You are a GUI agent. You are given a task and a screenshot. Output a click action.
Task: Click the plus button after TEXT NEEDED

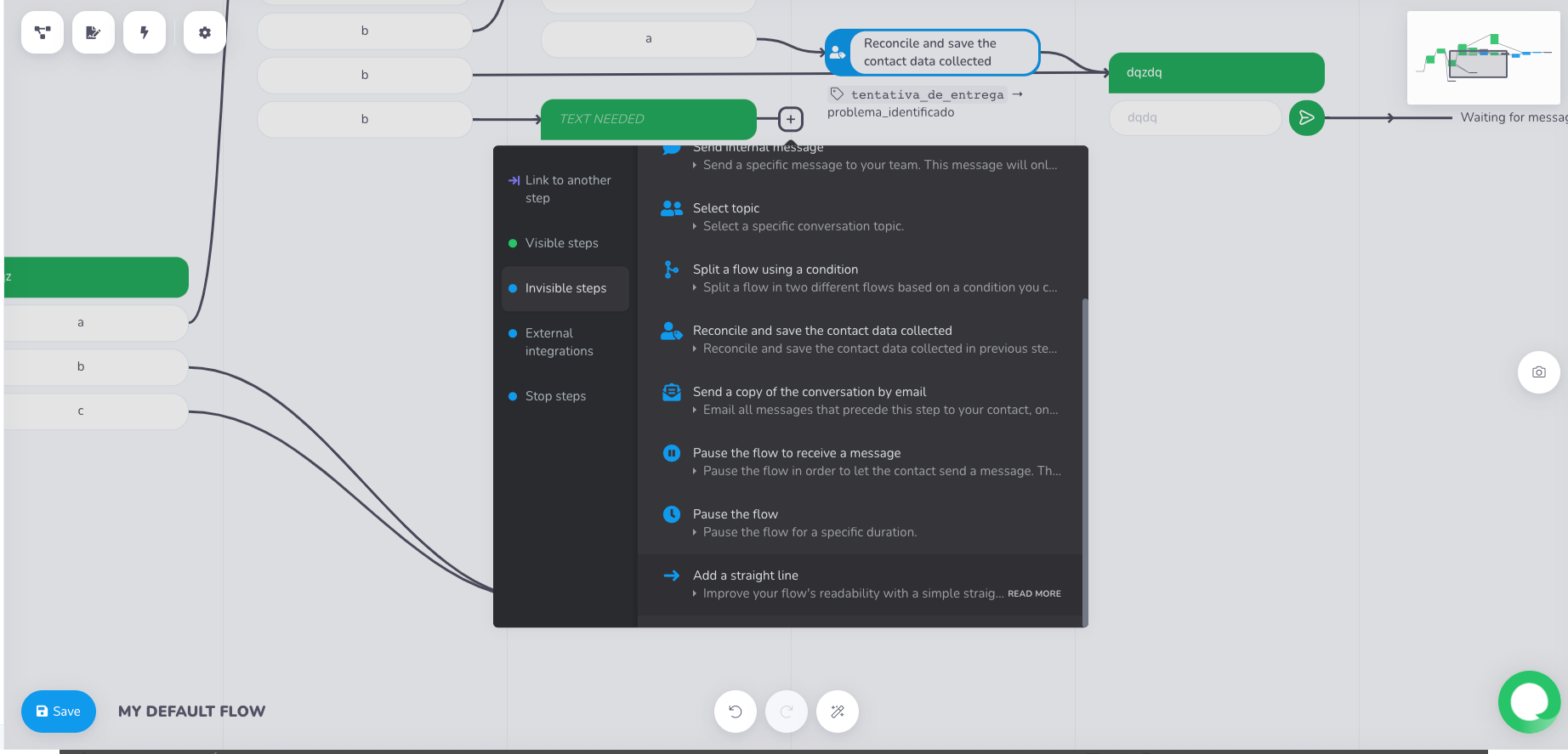coord(791,120)
